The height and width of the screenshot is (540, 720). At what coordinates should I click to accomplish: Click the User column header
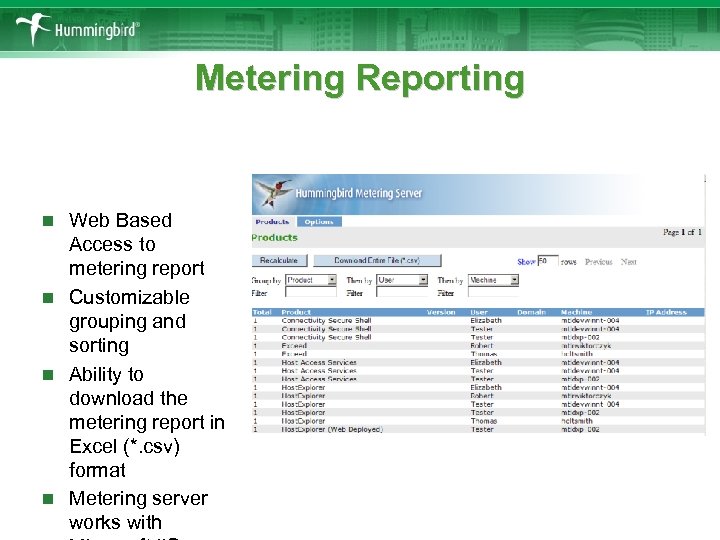(x=479, y=312)
